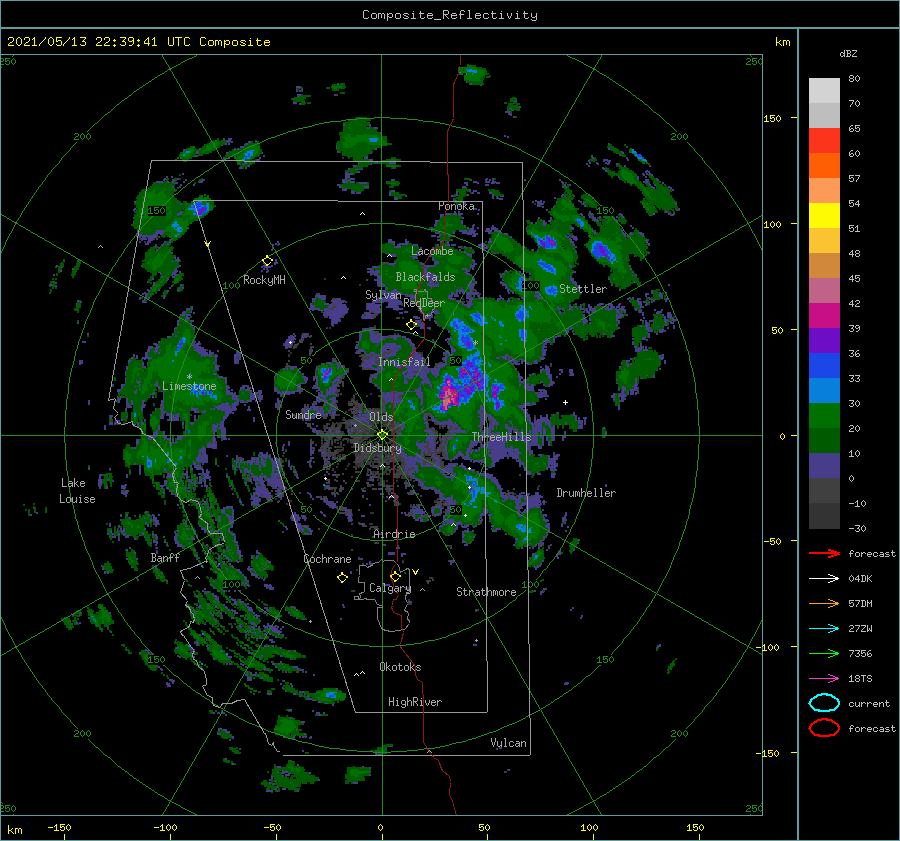Click the yellow diamond marker beside RockyMH
The width and height of the screenshot is (900, 841).
click(x=267, y=261)
